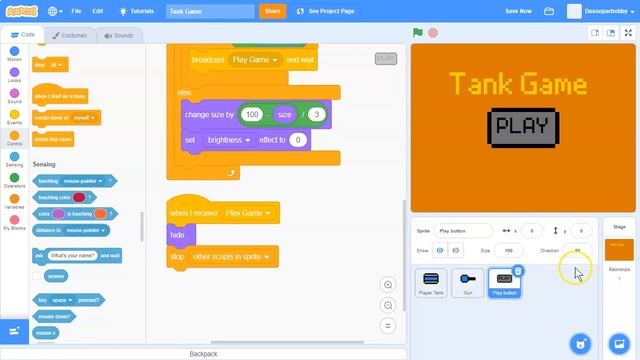Open the language globe menu

55,11
